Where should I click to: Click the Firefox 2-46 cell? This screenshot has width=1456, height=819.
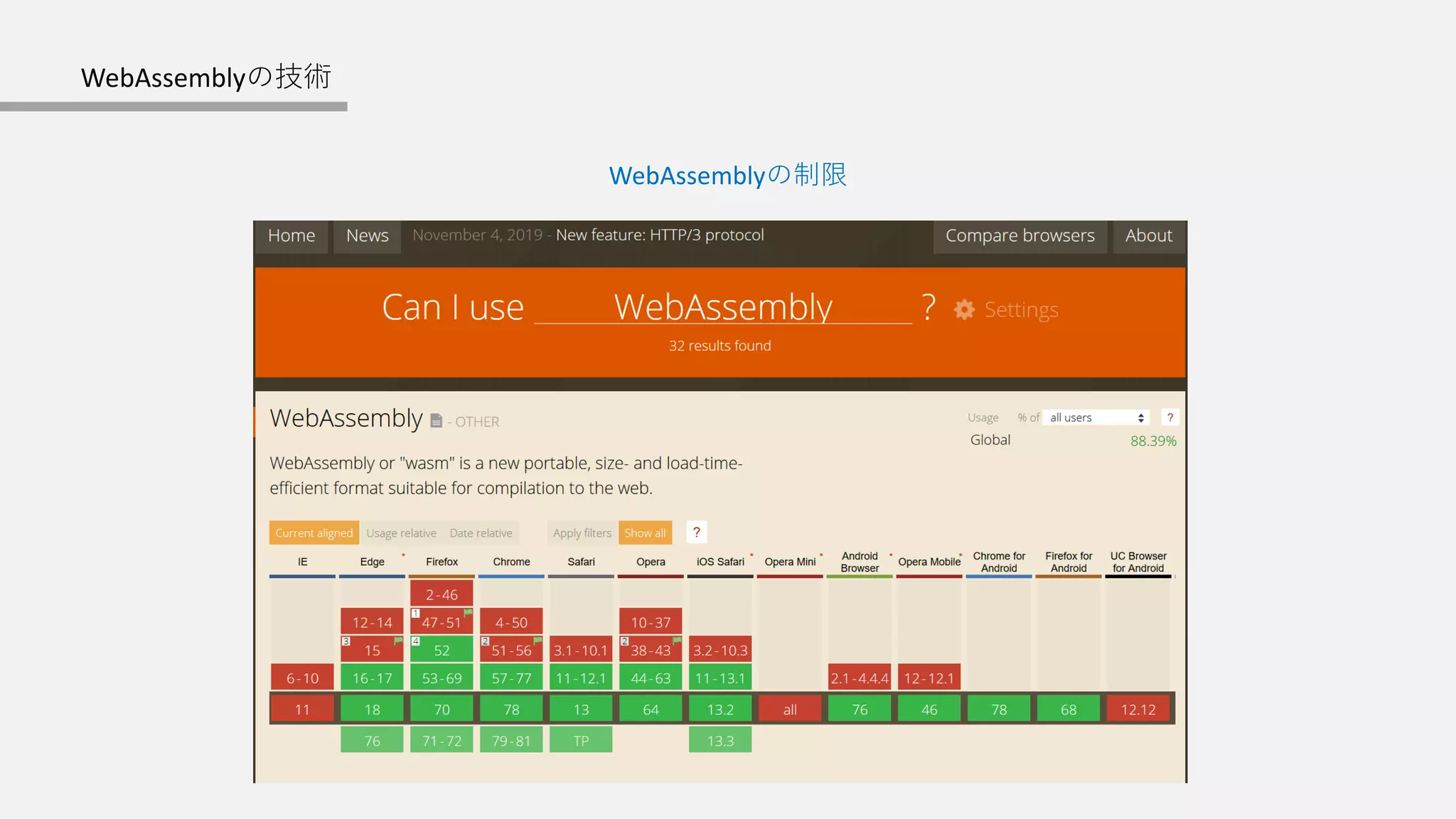[x=441, y=594]
